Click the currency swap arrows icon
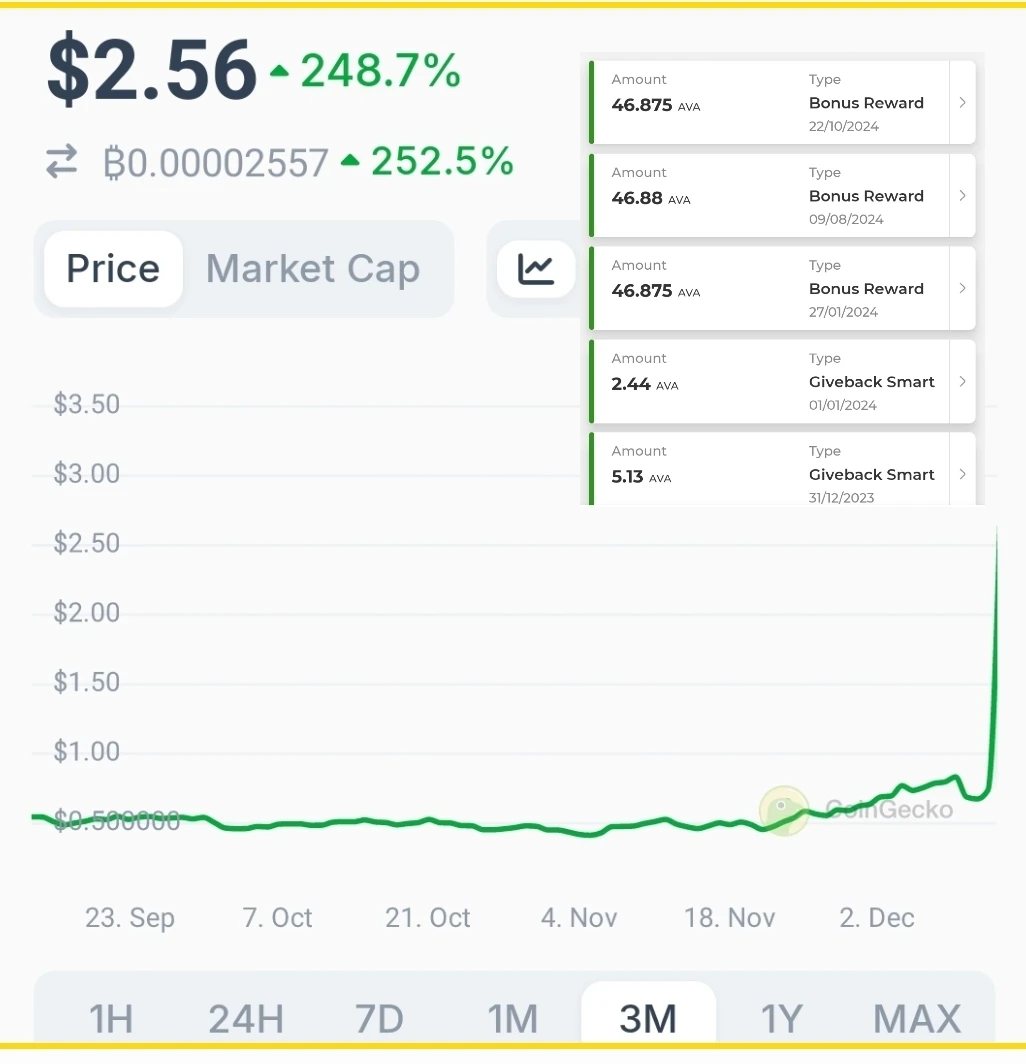Image resolution: width=1026 pixels, height=1064 pixels. coord(62,163)
